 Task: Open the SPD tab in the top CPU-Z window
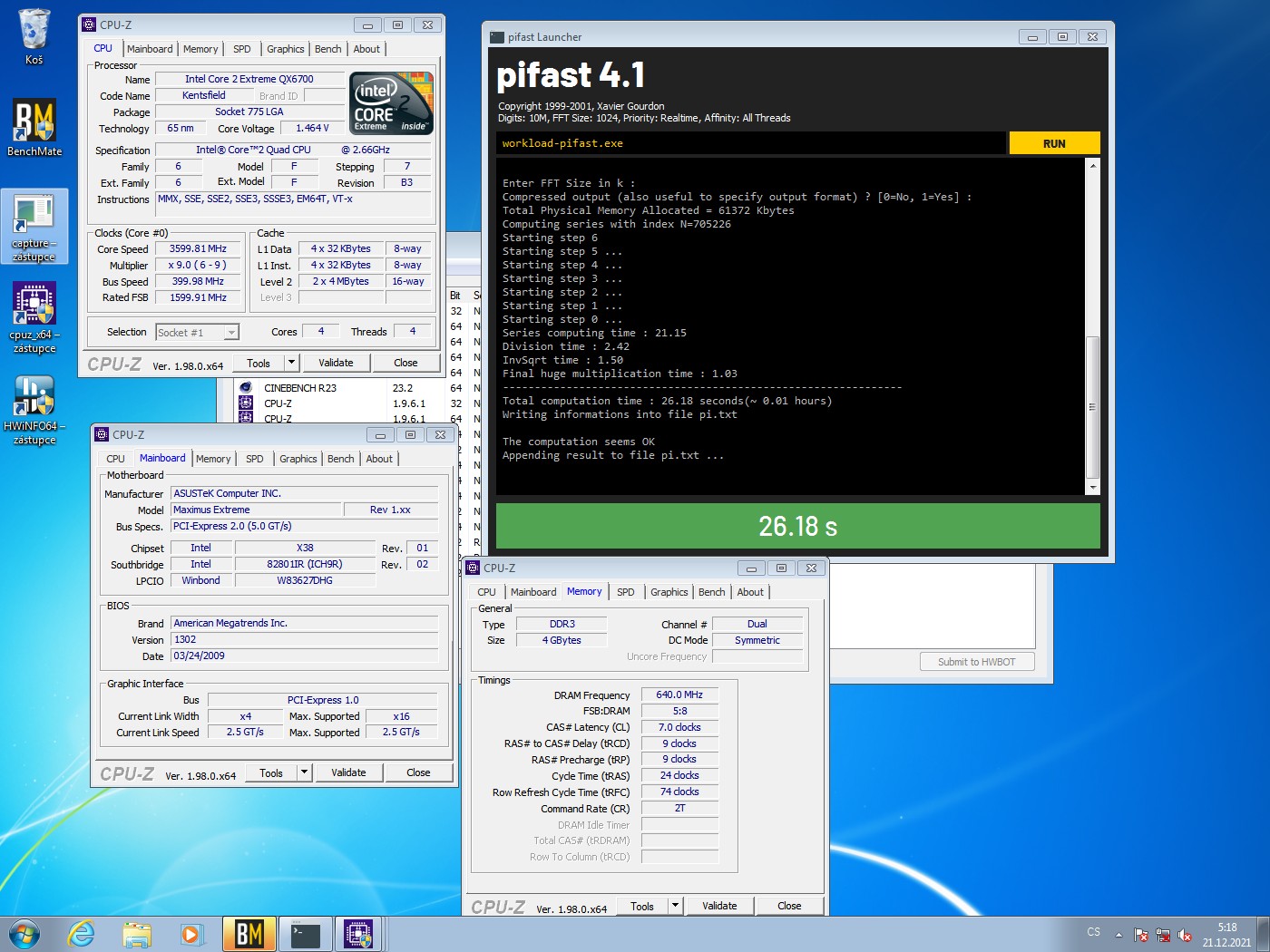click(242, 49)
